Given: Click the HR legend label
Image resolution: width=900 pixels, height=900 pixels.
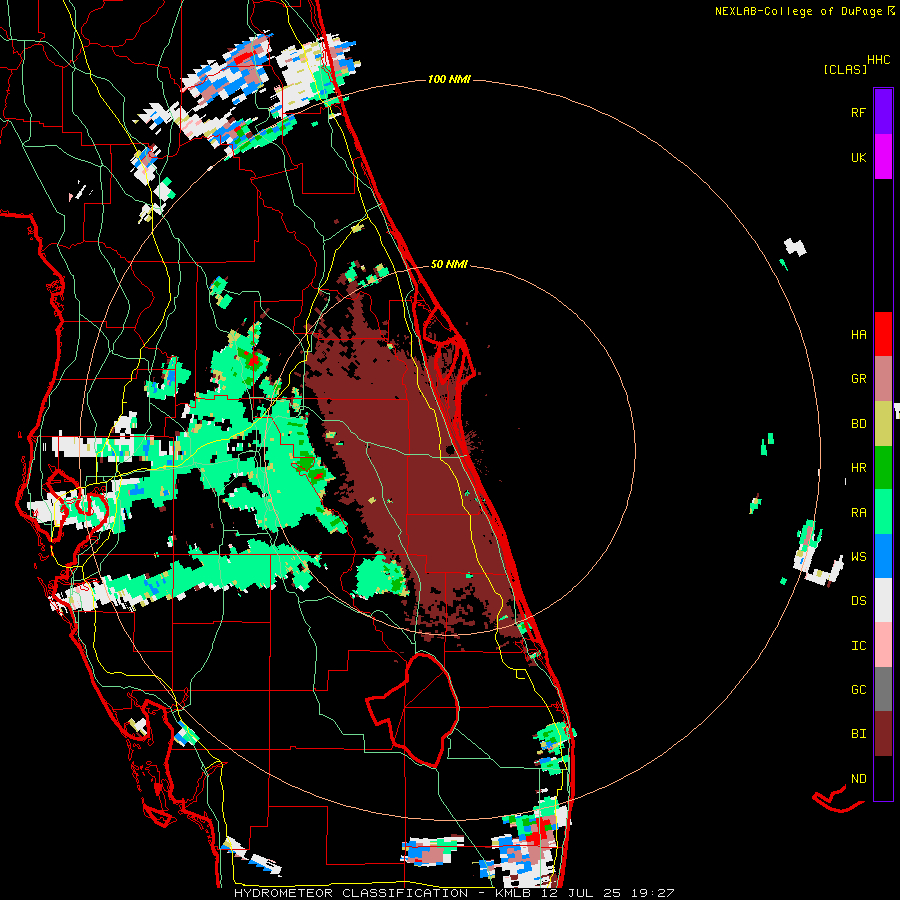Looking at the screenshot, I should tap(858, 468).
